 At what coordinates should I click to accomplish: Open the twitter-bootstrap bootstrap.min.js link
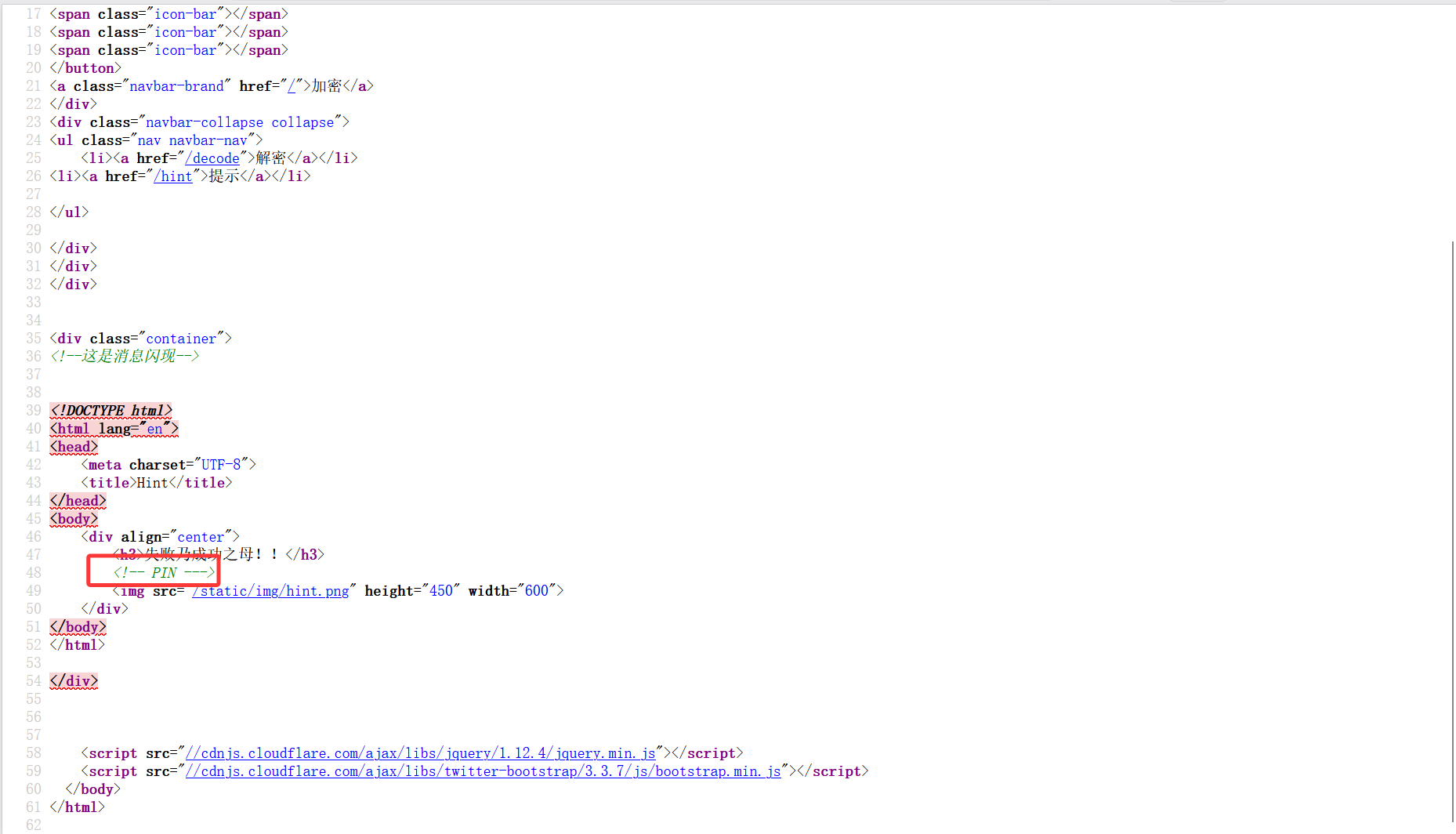pos(483,771)
